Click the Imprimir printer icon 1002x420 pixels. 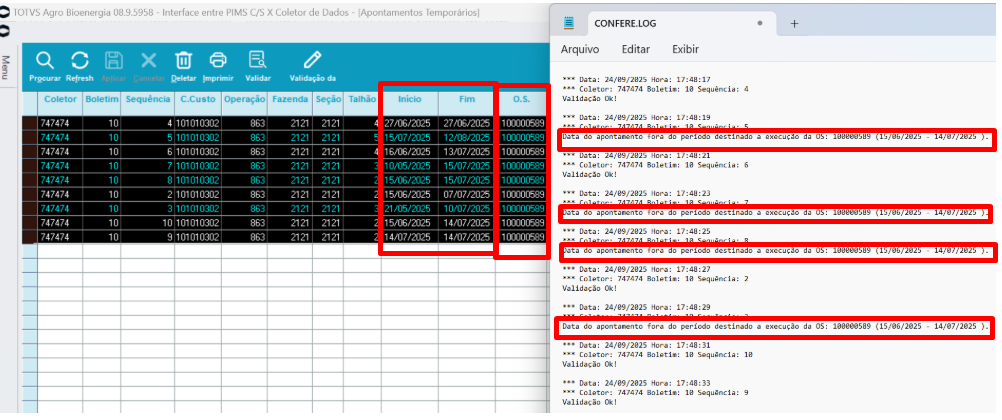coord(218,60)
